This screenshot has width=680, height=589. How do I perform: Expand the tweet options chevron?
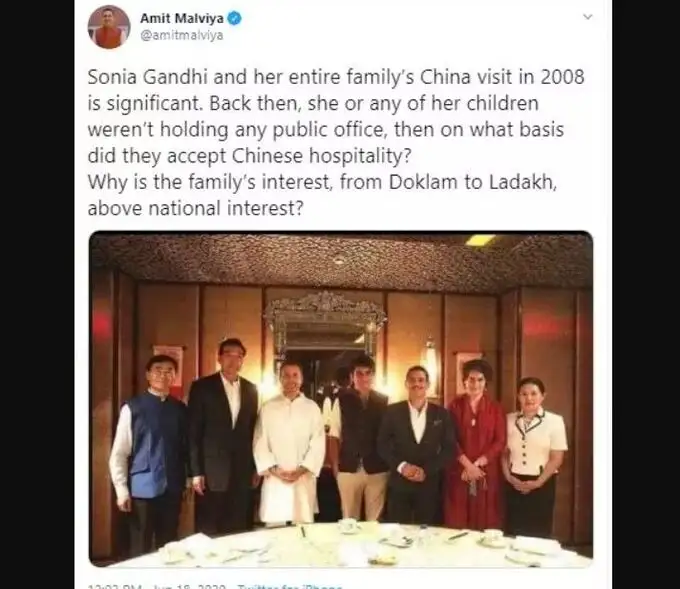[588, 17]
